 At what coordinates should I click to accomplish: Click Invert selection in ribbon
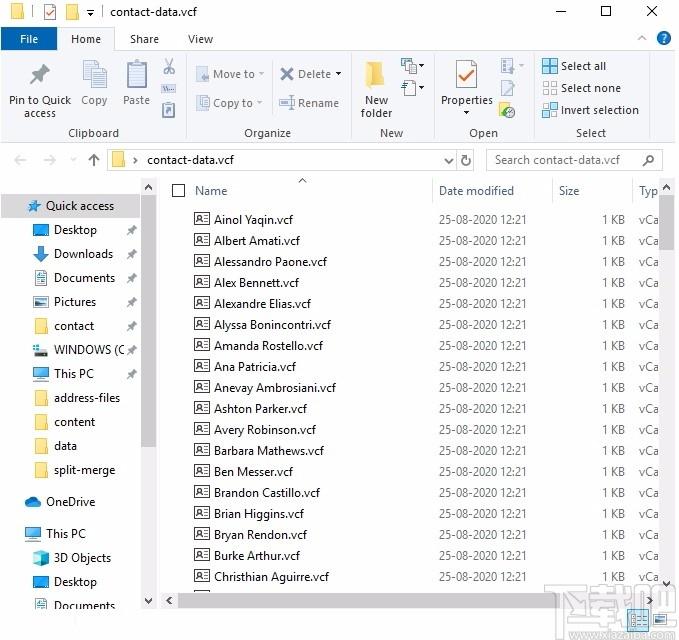590,110
